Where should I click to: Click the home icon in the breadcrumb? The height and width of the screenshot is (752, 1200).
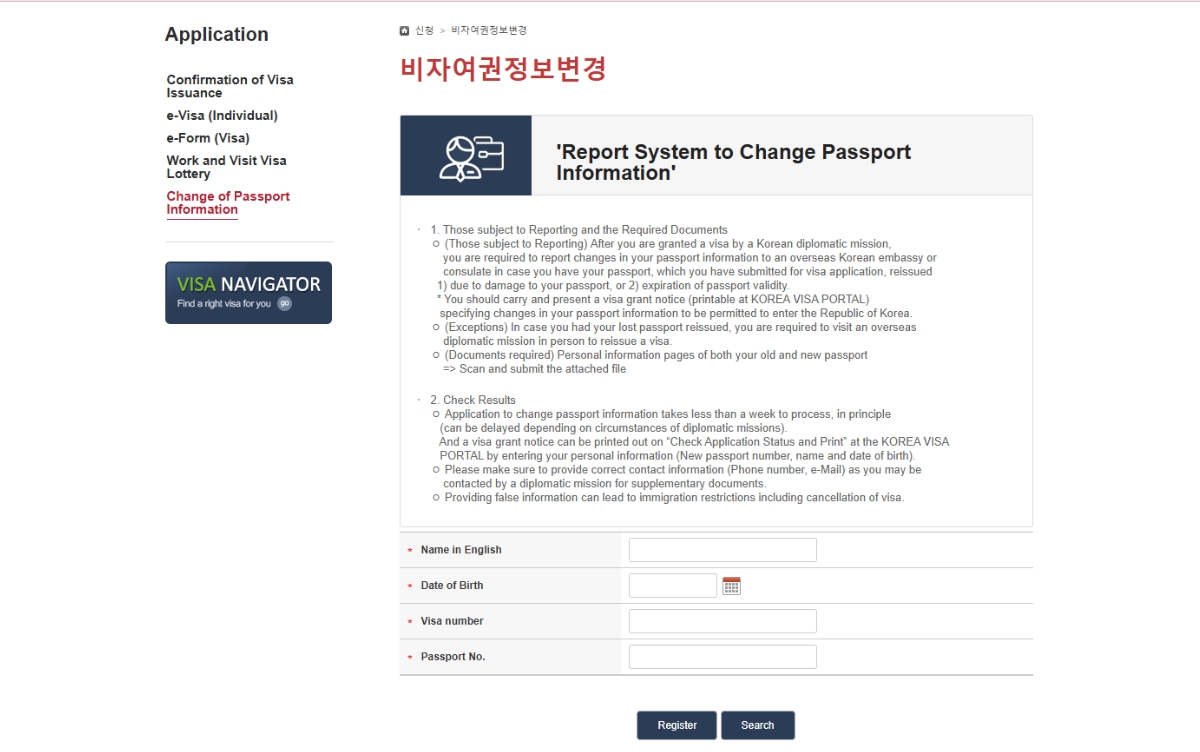pos(404,31)
